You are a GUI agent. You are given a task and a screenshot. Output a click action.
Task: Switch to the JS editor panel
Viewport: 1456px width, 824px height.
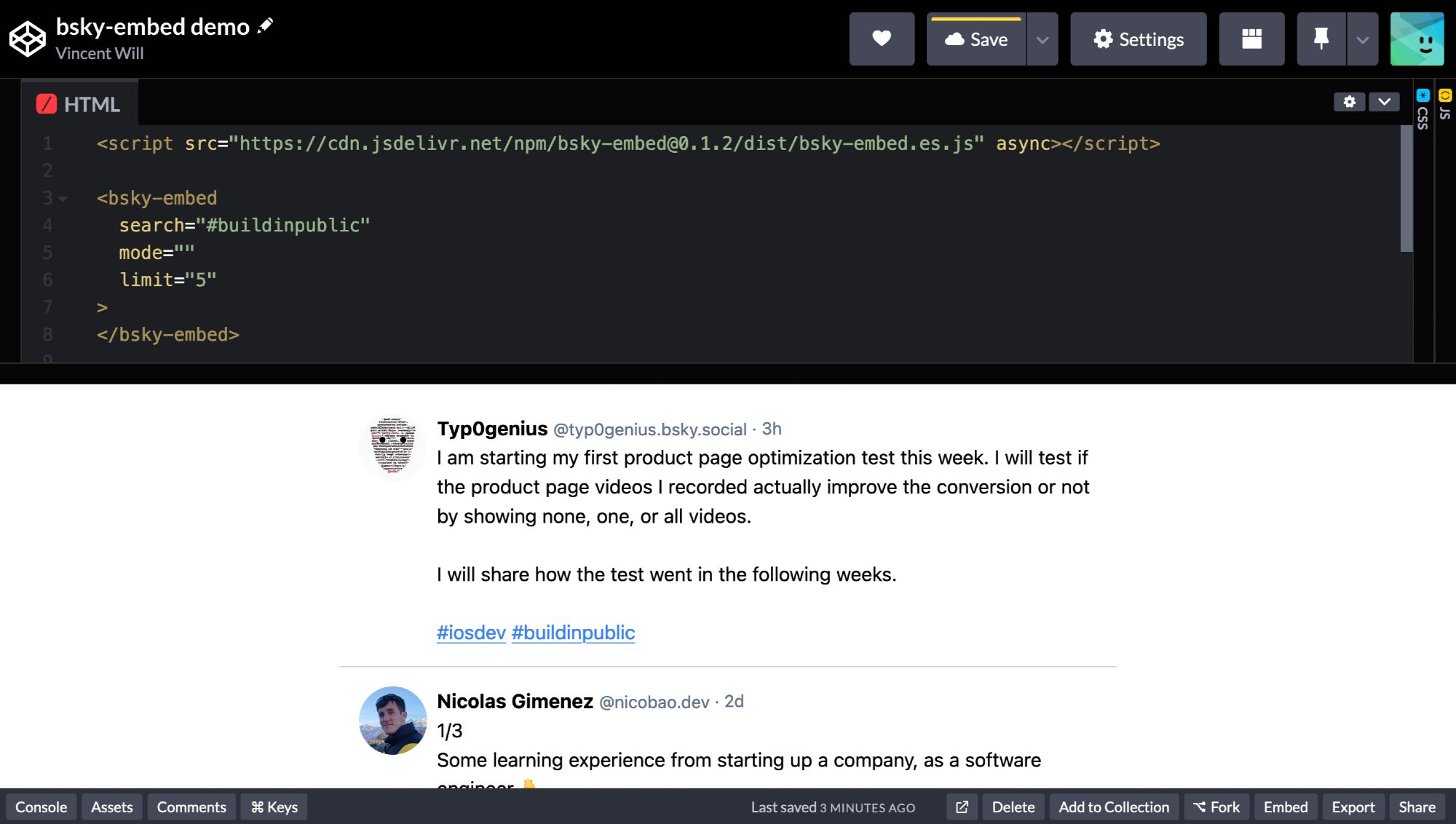pyautogui.click(x=1445, y=105)
